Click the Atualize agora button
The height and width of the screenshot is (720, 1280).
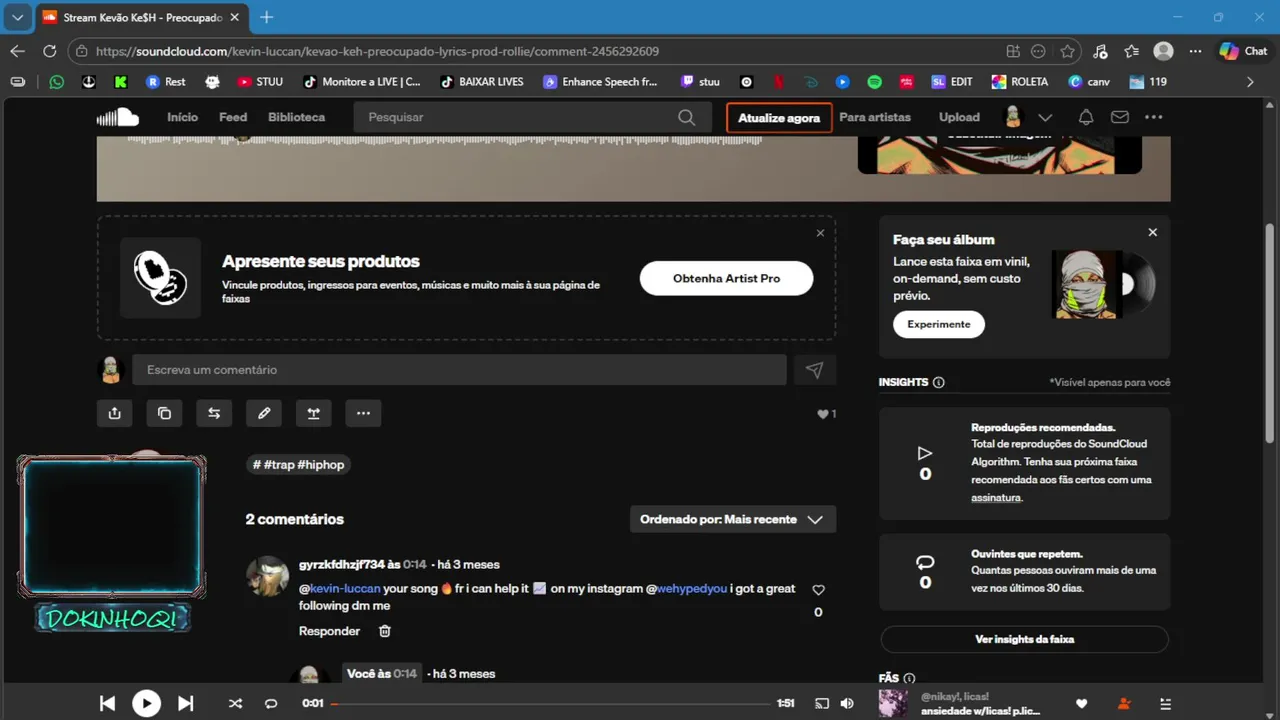pos(779,117)
